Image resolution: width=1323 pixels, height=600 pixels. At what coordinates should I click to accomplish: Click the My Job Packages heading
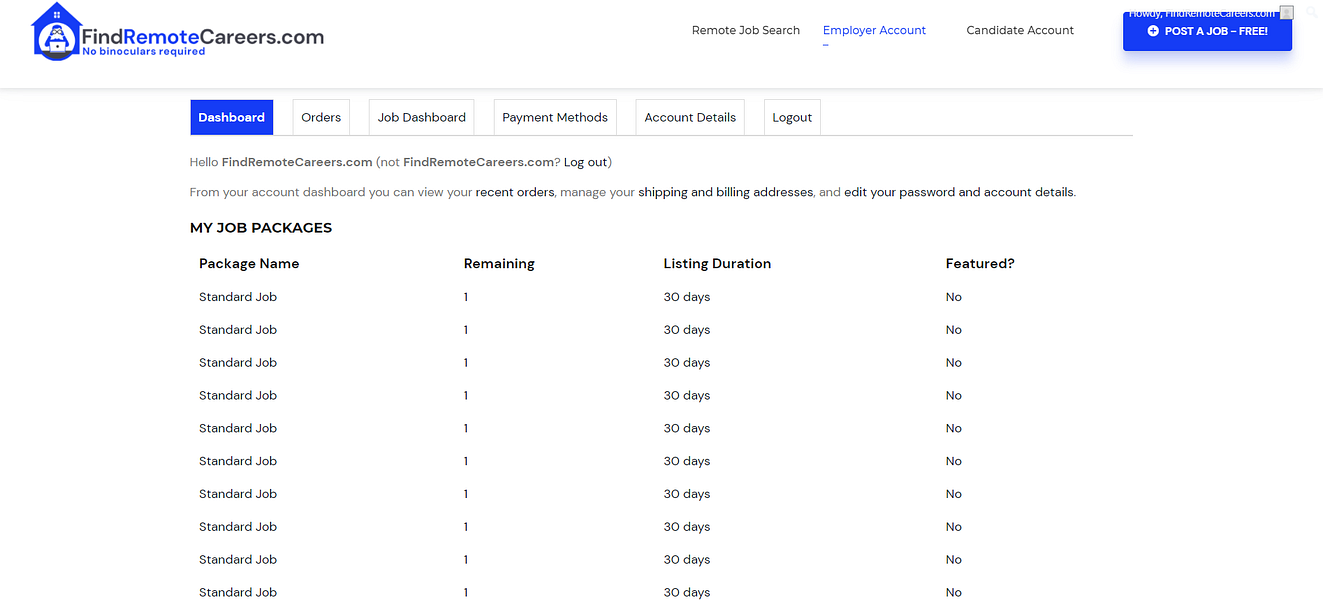pyautogui.click(x=261, y=228)
